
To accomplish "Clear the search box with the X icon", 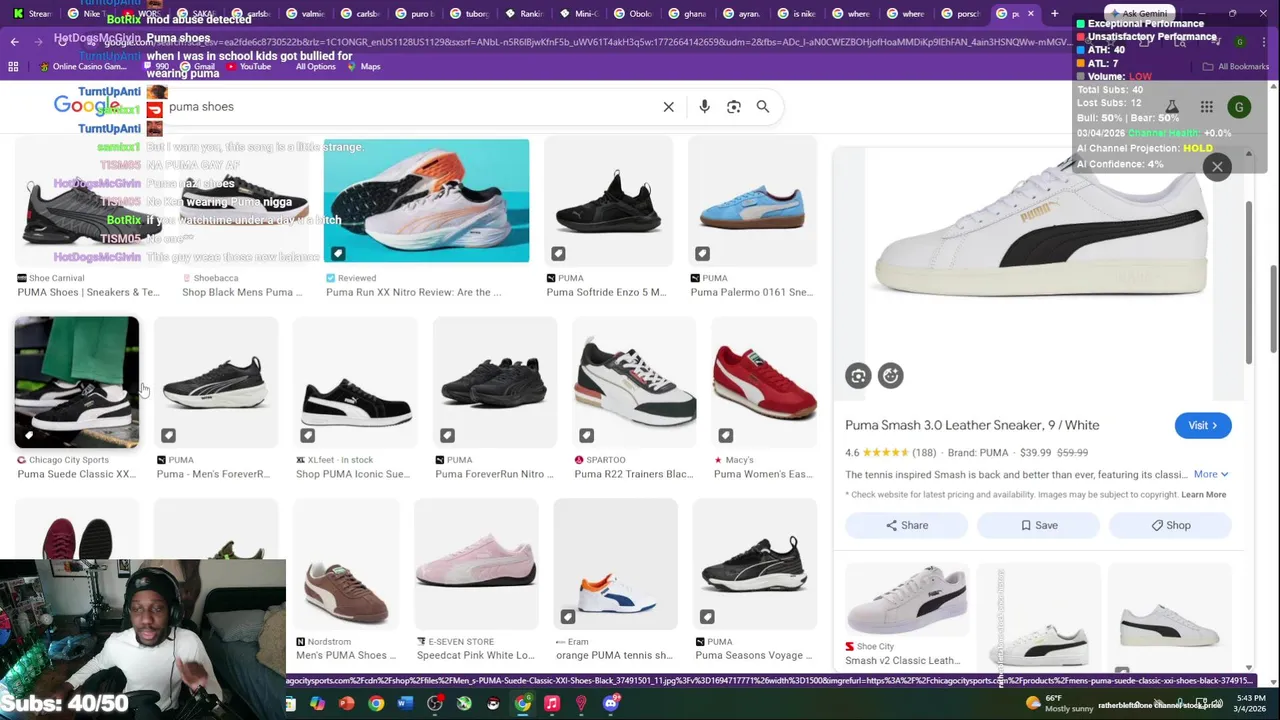I will [669, 107].
